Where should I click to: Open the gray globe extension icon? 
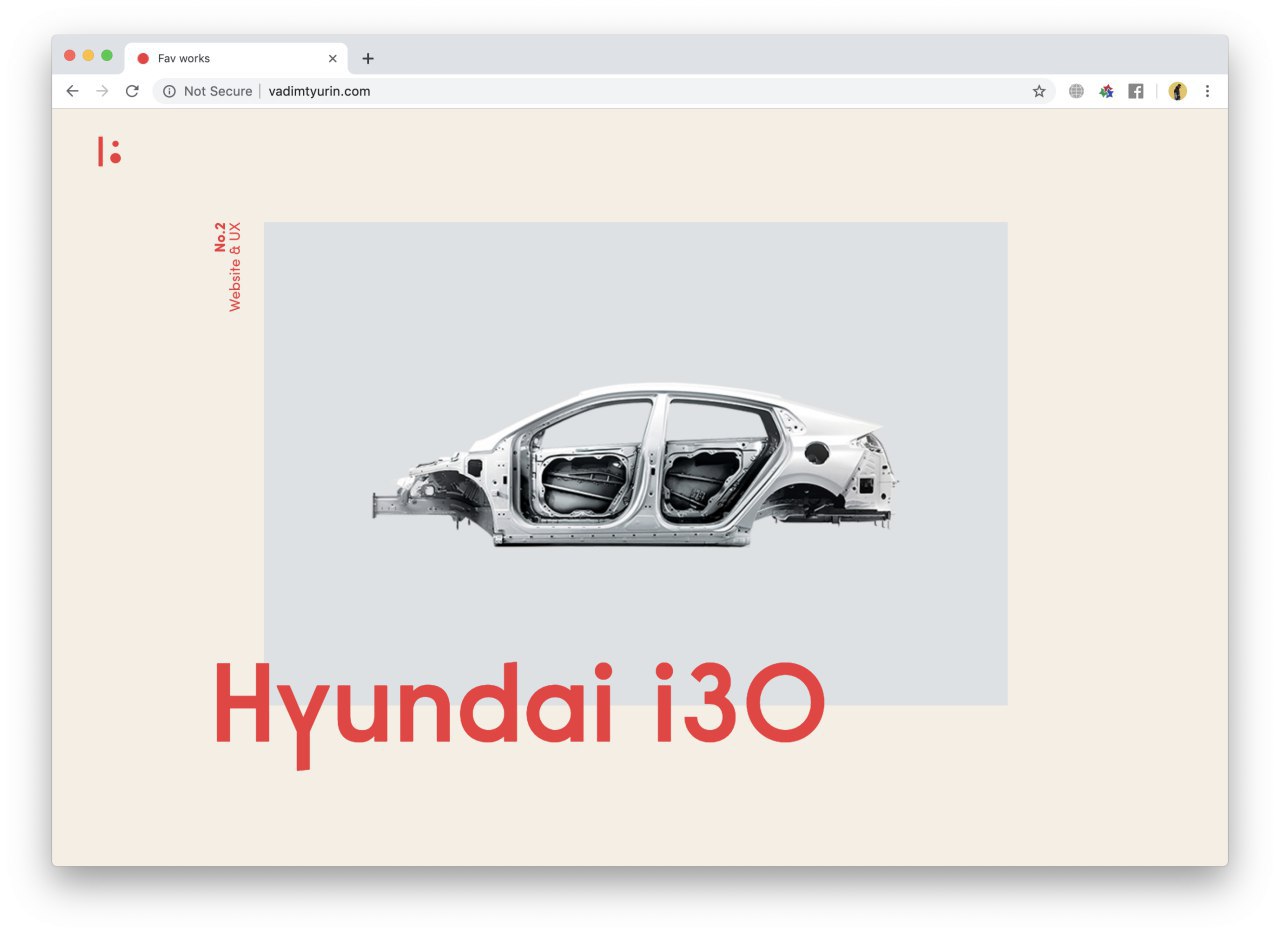pos(1076,91)
